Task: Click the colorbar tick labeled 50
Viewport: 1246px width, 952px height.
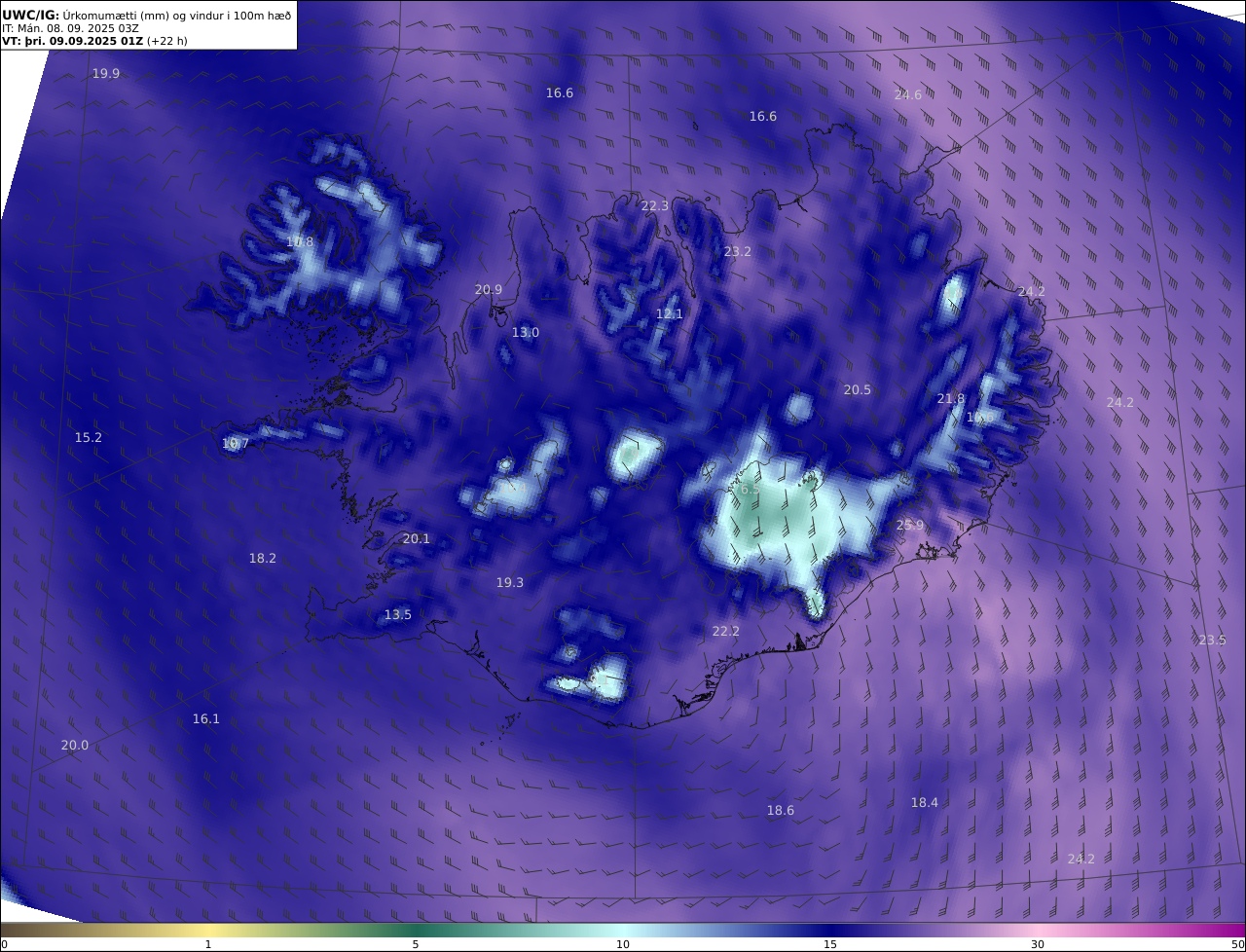Action: pyautogui.click(x=1237, y=944)
